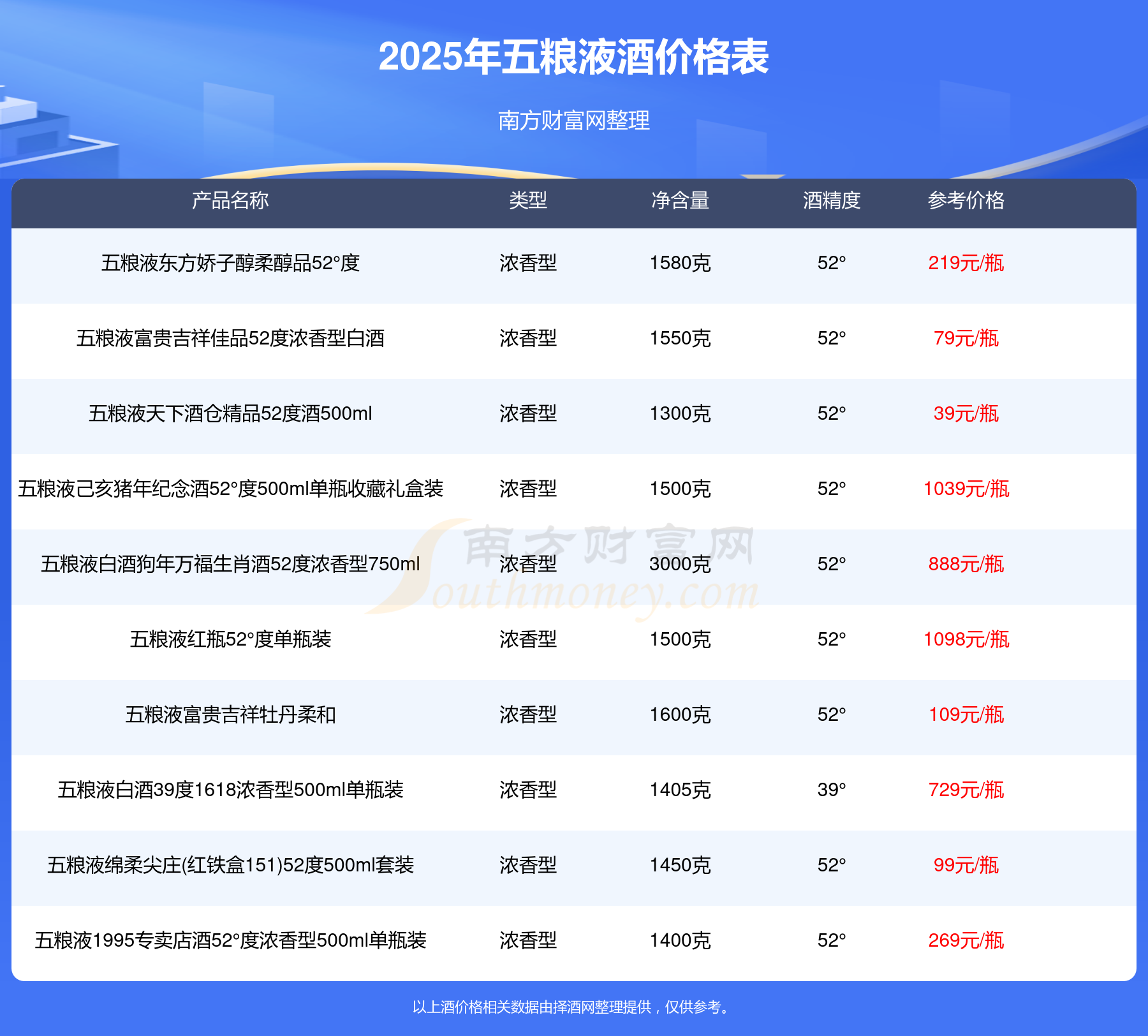Image resolution: width=1148 pixels, height=1036 pixels.
Task: Select the price 1039元/瓶
Action: (966, 489)
